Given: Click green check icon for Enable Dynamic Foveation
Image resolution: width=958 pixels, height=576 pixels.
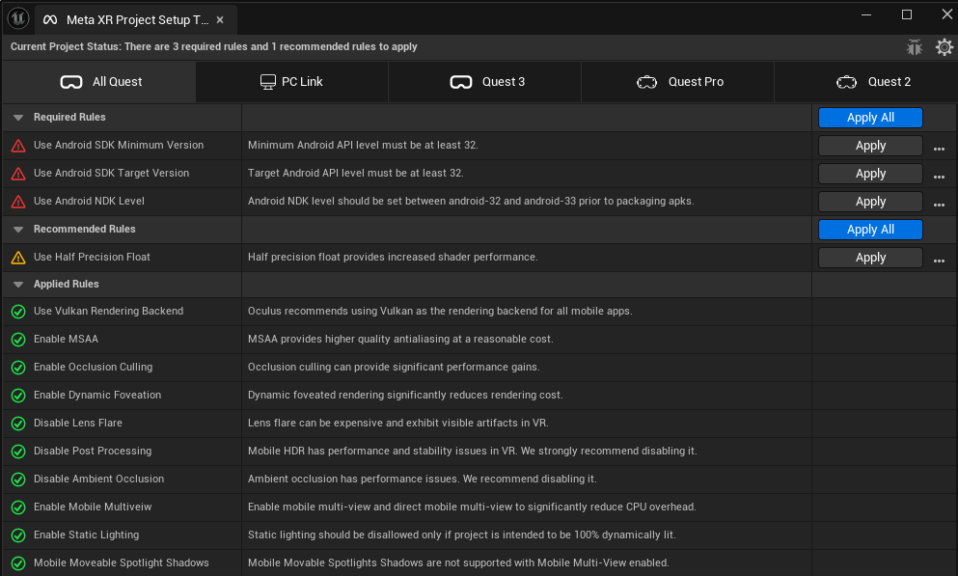Looking at the screenshot, I should pyautogui.click(x=18, y=396).
